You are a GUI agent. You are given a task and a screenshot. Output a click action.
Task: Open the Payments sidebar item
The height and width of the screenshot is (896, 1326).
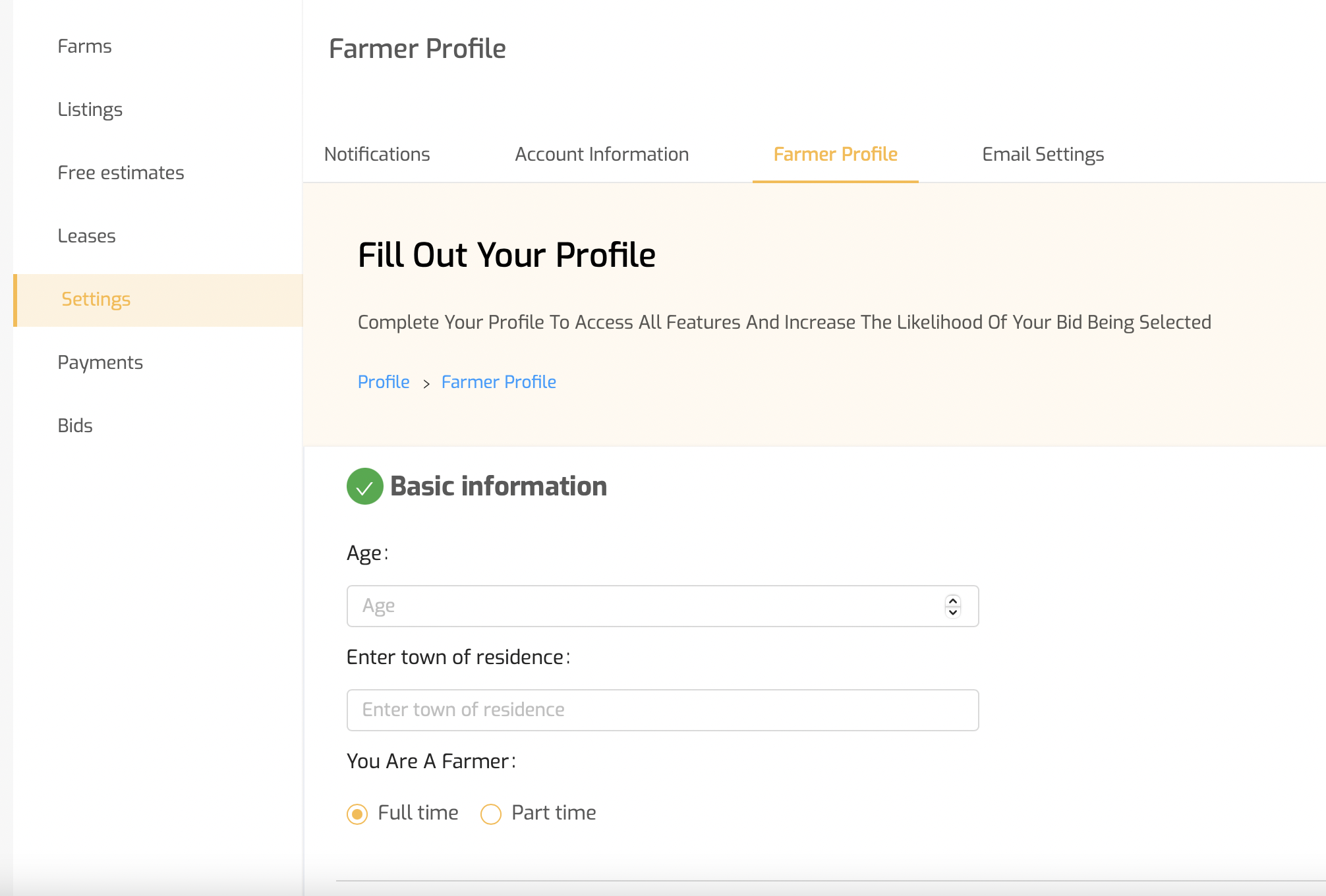(x=100, y=362)
